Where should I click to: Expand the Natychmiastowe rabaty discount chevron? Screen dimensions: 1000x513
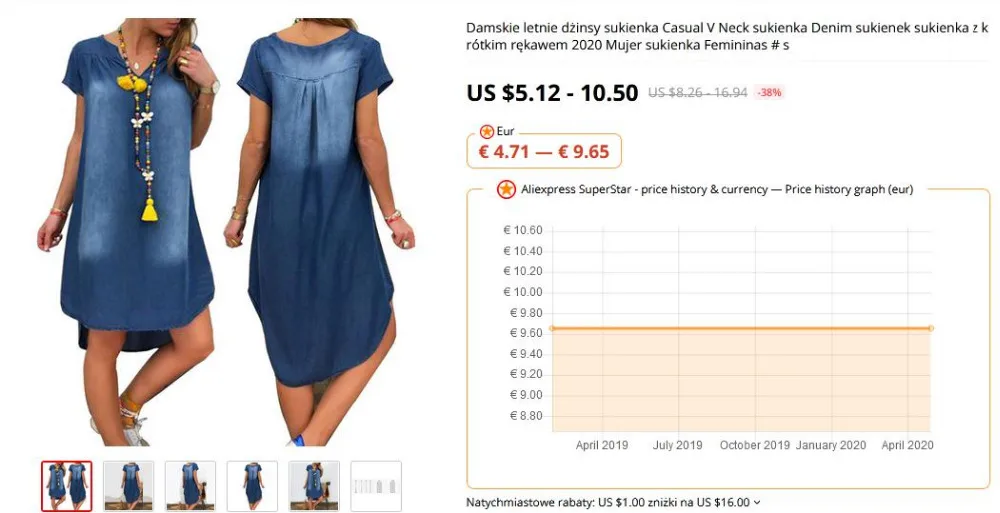tap(757, 503)
